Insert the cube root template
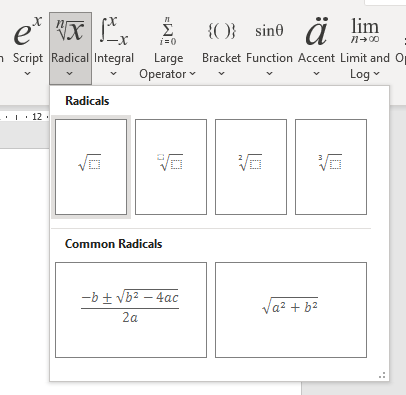This screenshot has height=395, width=406. 331,167
